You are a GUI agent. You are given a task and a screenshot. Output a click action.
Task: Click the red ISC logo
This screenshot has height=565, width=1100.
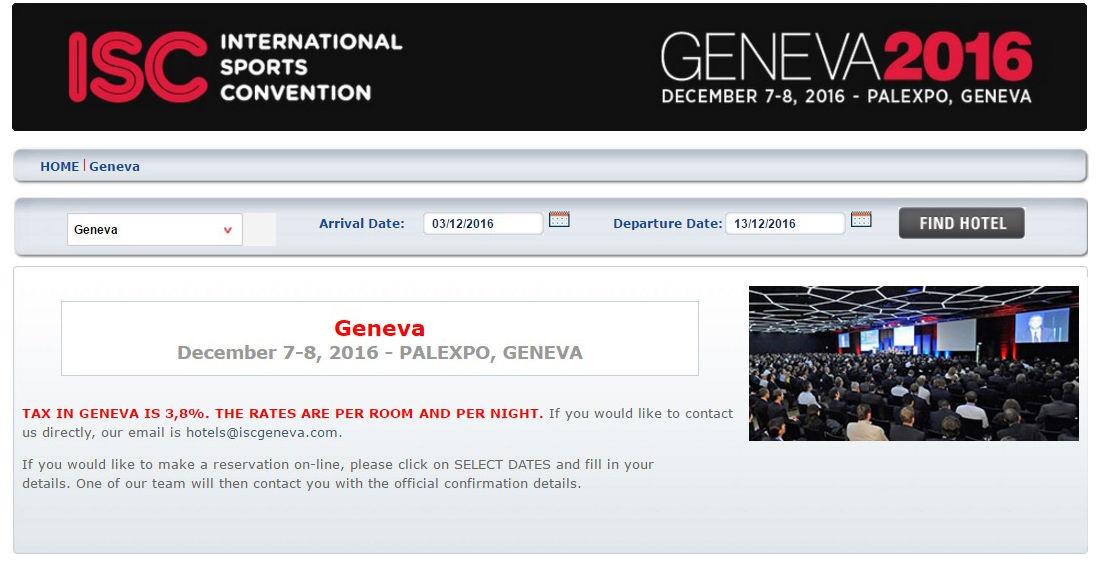tap(138, 67)
